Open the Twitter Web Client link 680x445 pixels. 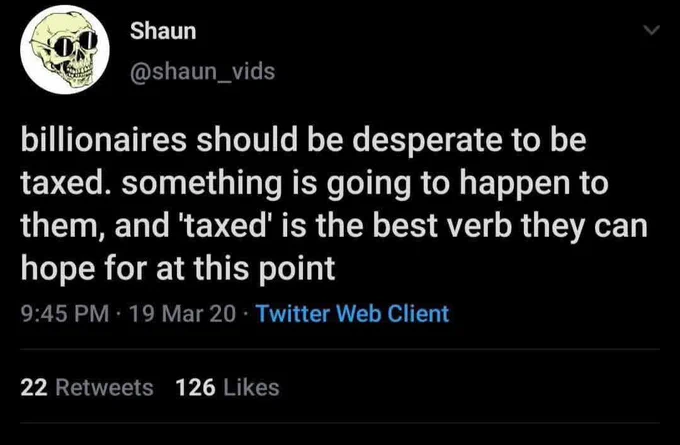(x=353, y=314)
